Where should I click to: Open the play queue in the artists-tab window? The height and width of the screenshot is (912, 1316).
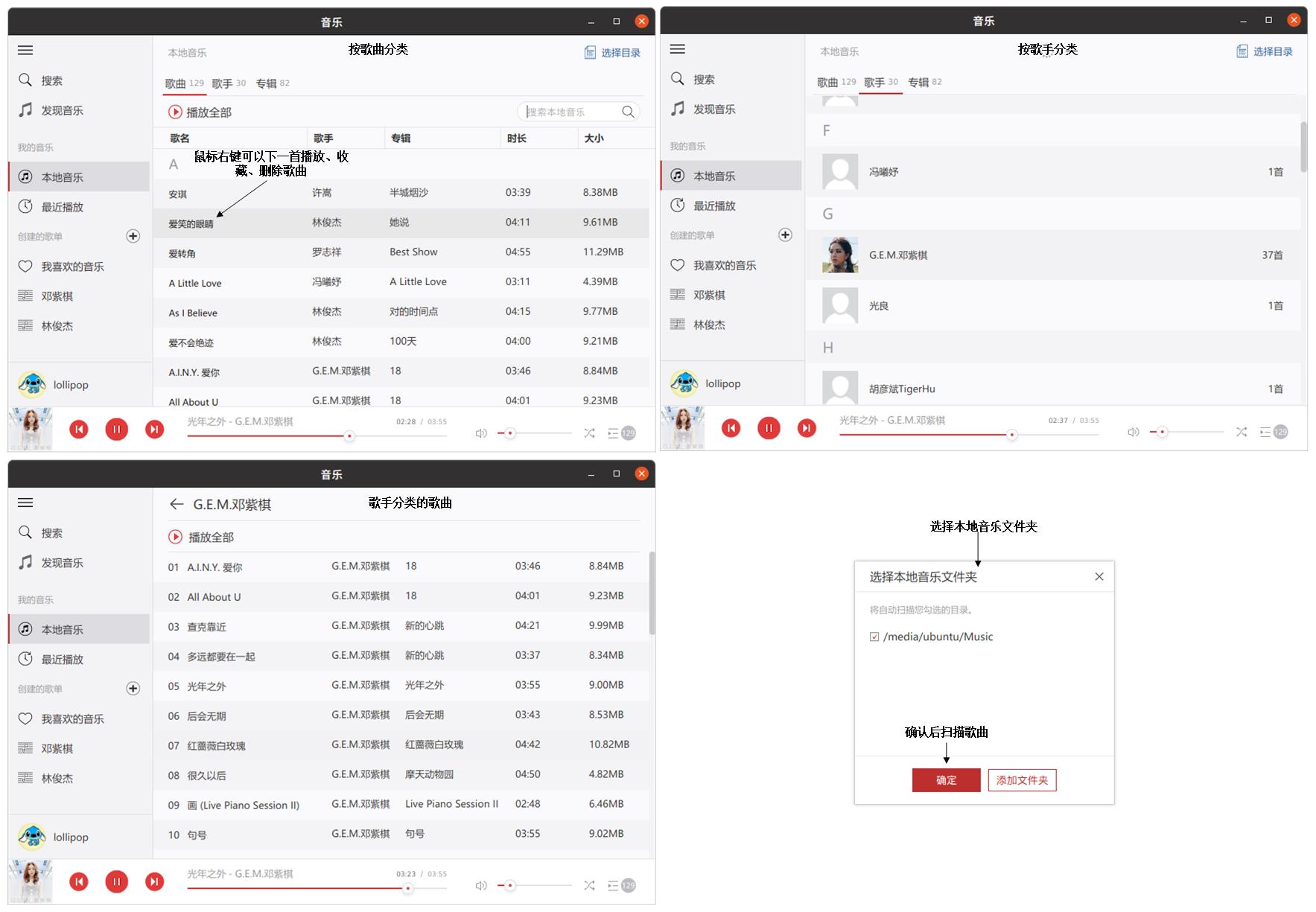(1274, 432)
